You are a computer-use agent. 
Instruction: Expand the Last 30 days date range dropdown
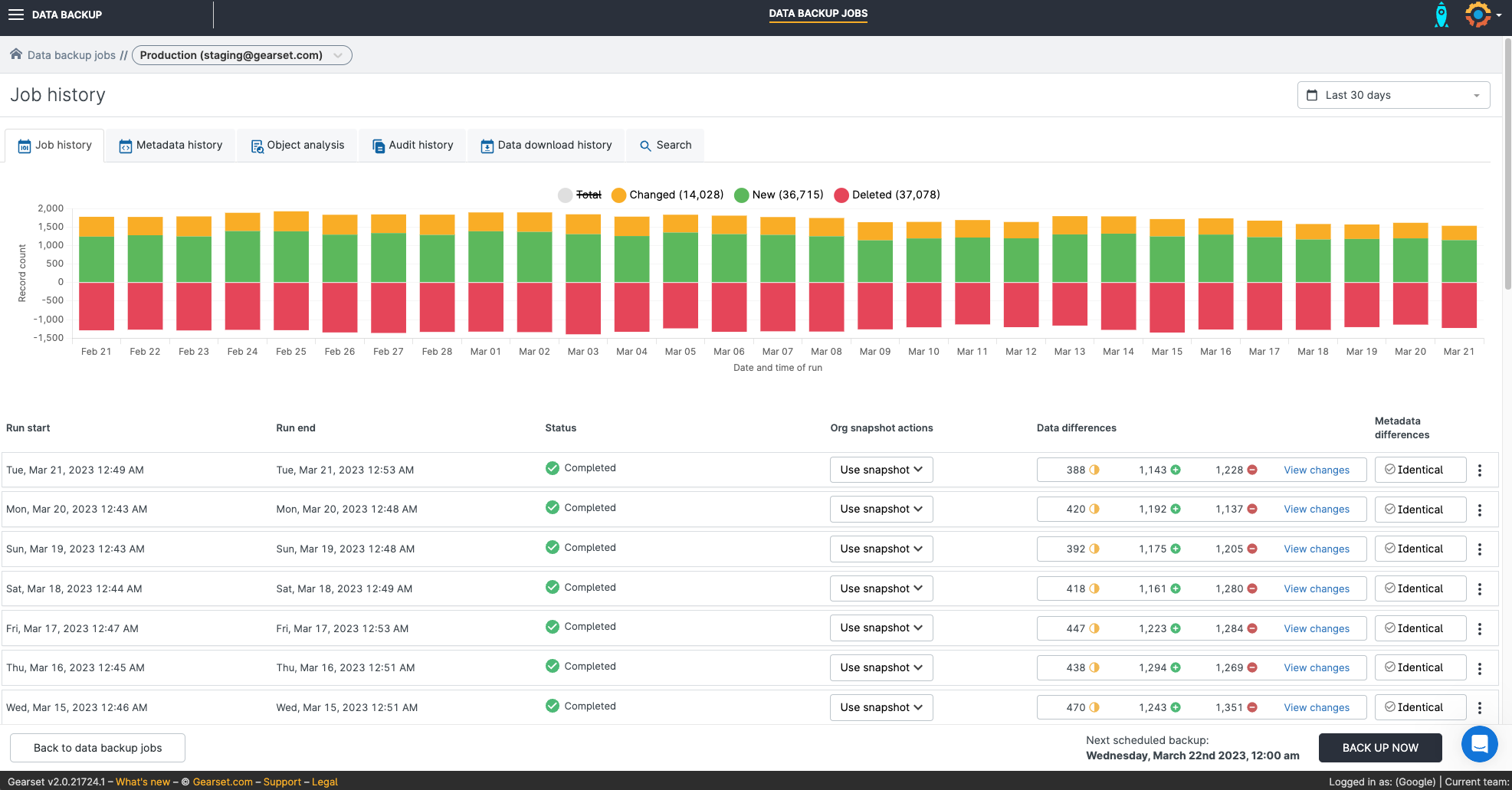point(1393,95)
